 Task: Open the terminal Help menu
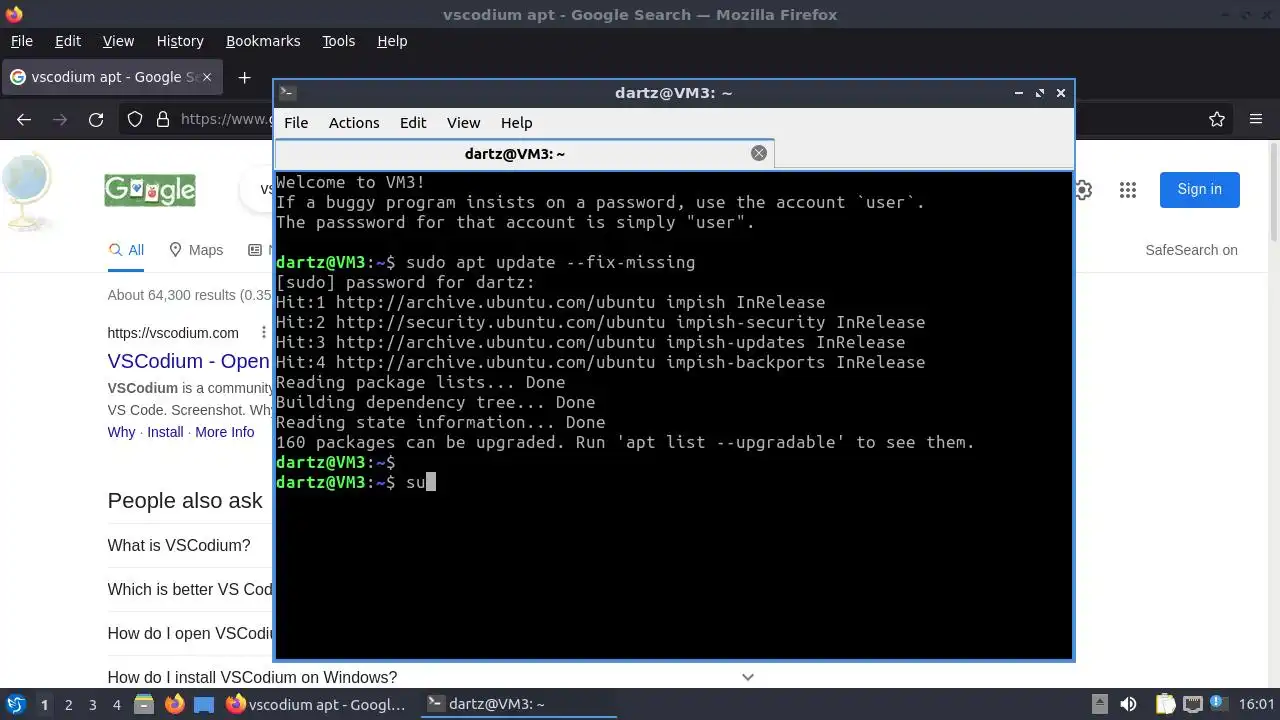516,122
